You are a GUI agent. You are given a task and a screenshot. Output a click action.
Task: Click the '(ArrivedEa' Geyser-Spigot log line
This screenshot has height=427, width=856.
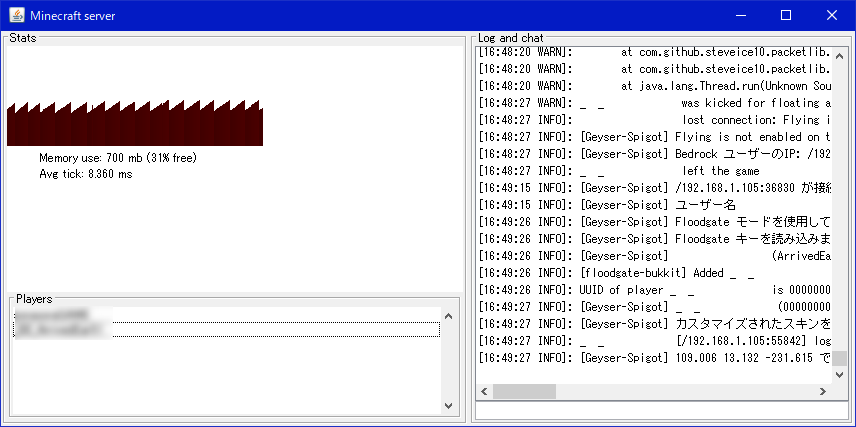click(655, 256)
